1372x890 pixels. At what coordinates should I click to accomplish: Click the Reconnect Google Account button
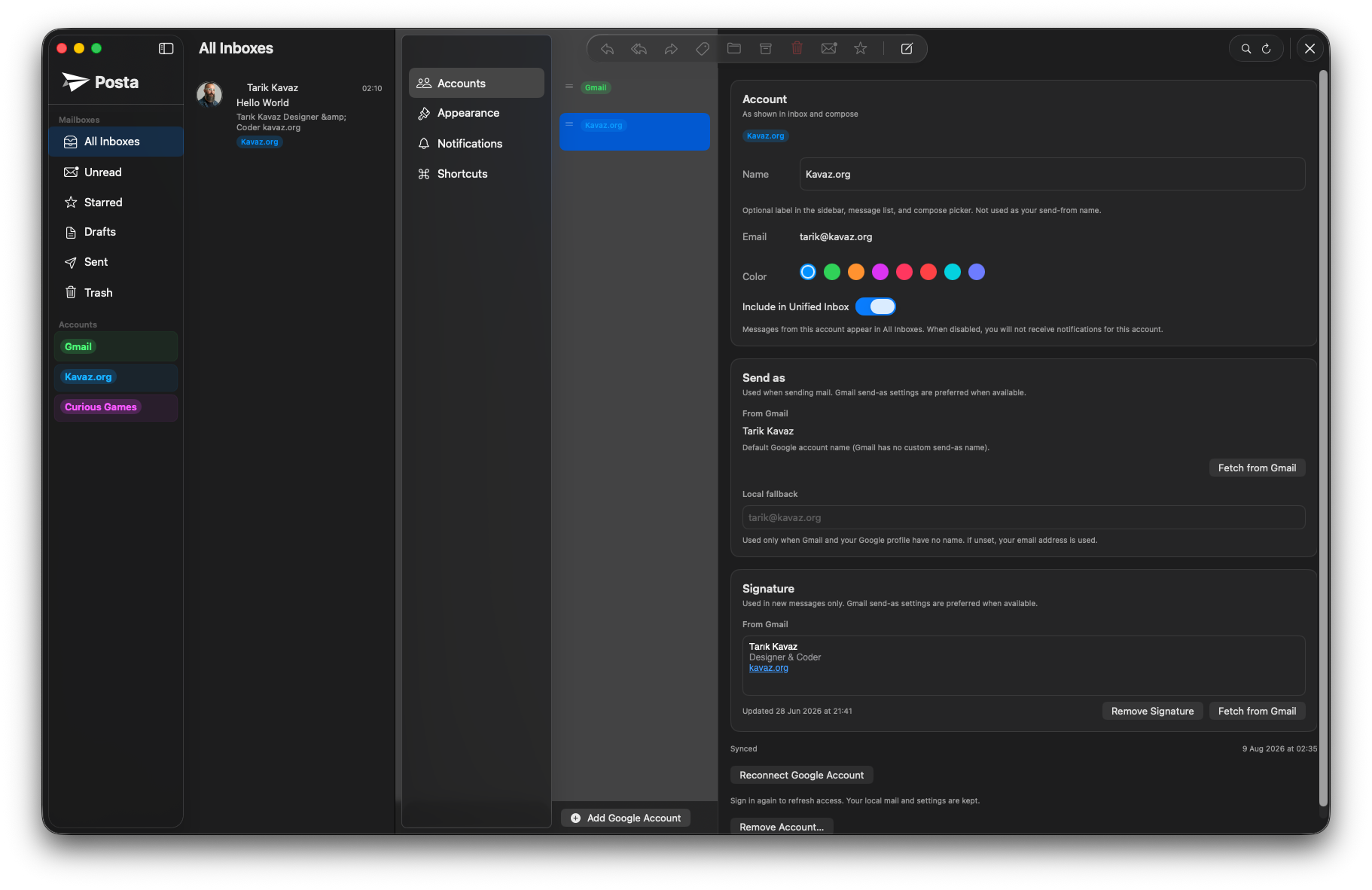coord(801,775)
